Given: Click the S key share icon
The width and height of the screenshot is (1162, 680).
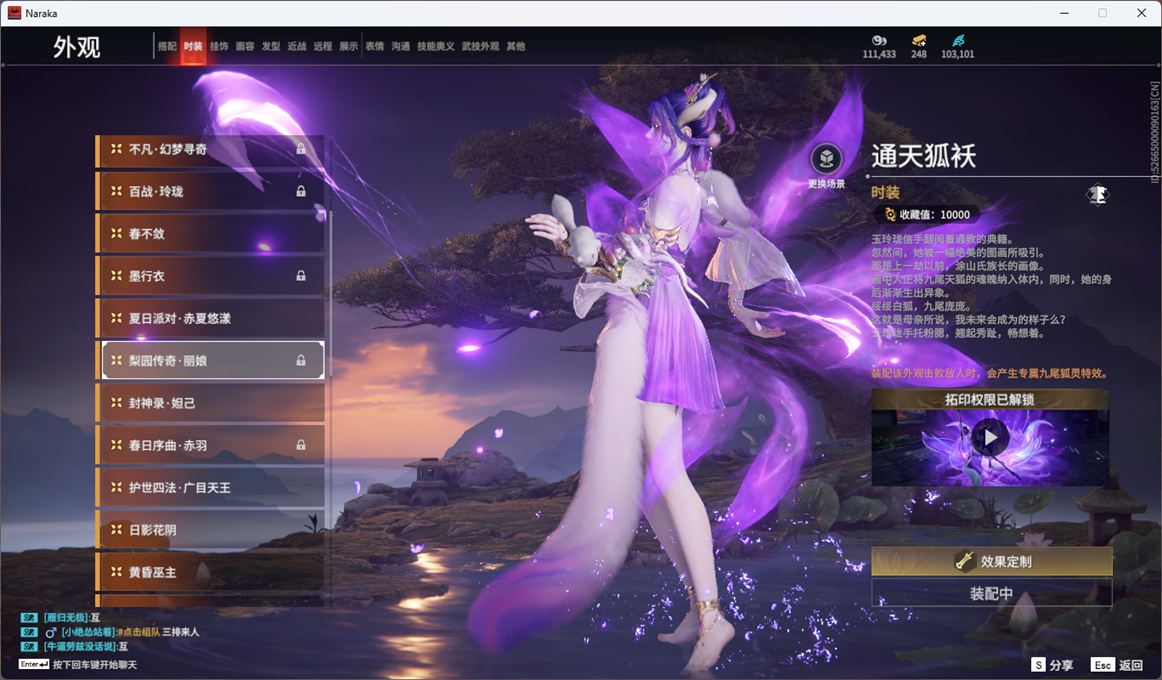Looking at the screenshot, I should tap(1039, 665).
